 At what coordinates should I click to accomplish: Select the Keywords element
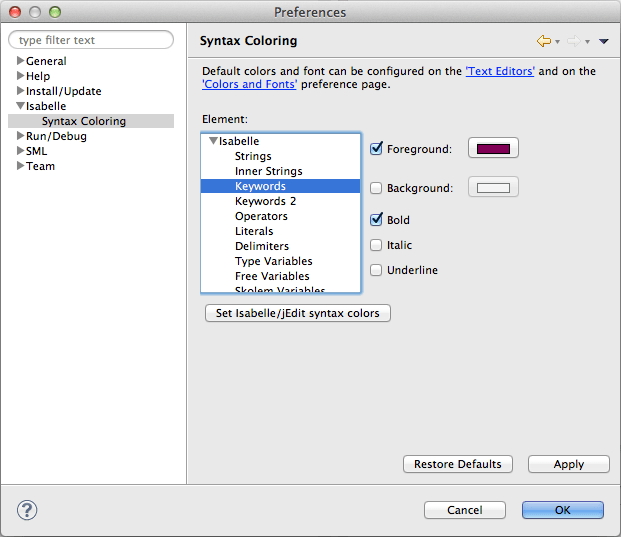pyautogui.click(x=280, y=186)
